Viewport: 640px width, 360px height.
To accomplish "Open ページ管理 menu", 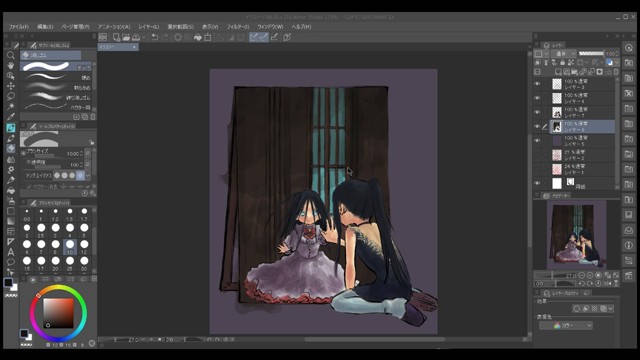I will click(x=75, y=27).
